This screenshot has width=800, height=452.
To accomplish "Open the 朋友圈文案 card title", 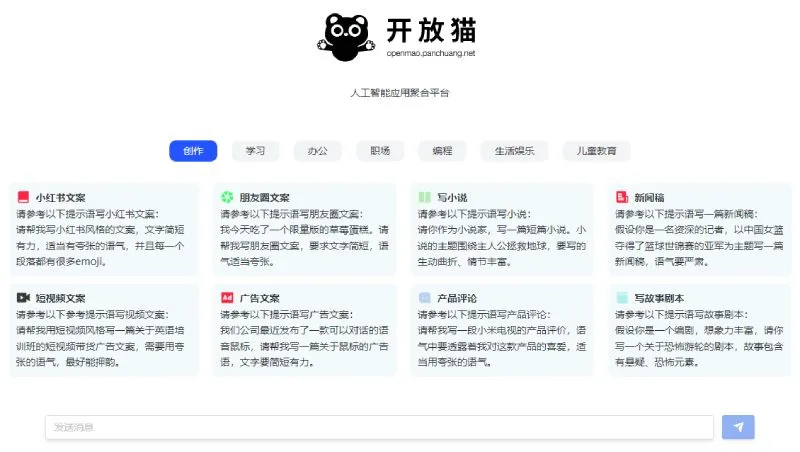I will pyautogui.click(x=264, y=197).
